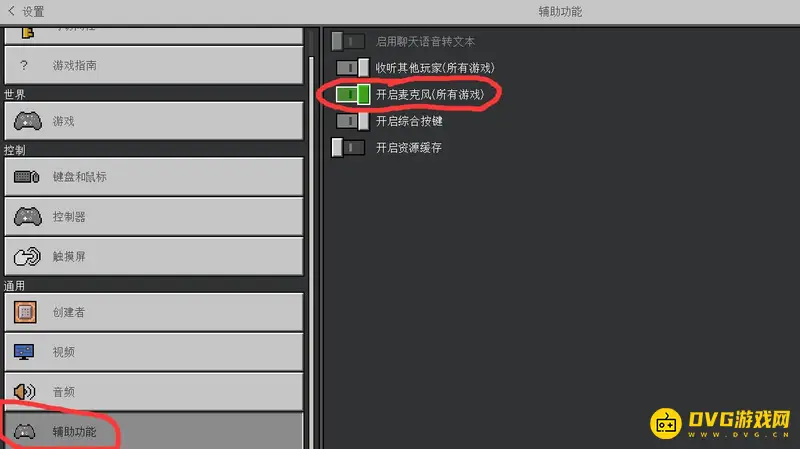This screenshot has height=449, width=800.
Task: Open the 辅助功能 settings tab
Action: tap(154, 431)
